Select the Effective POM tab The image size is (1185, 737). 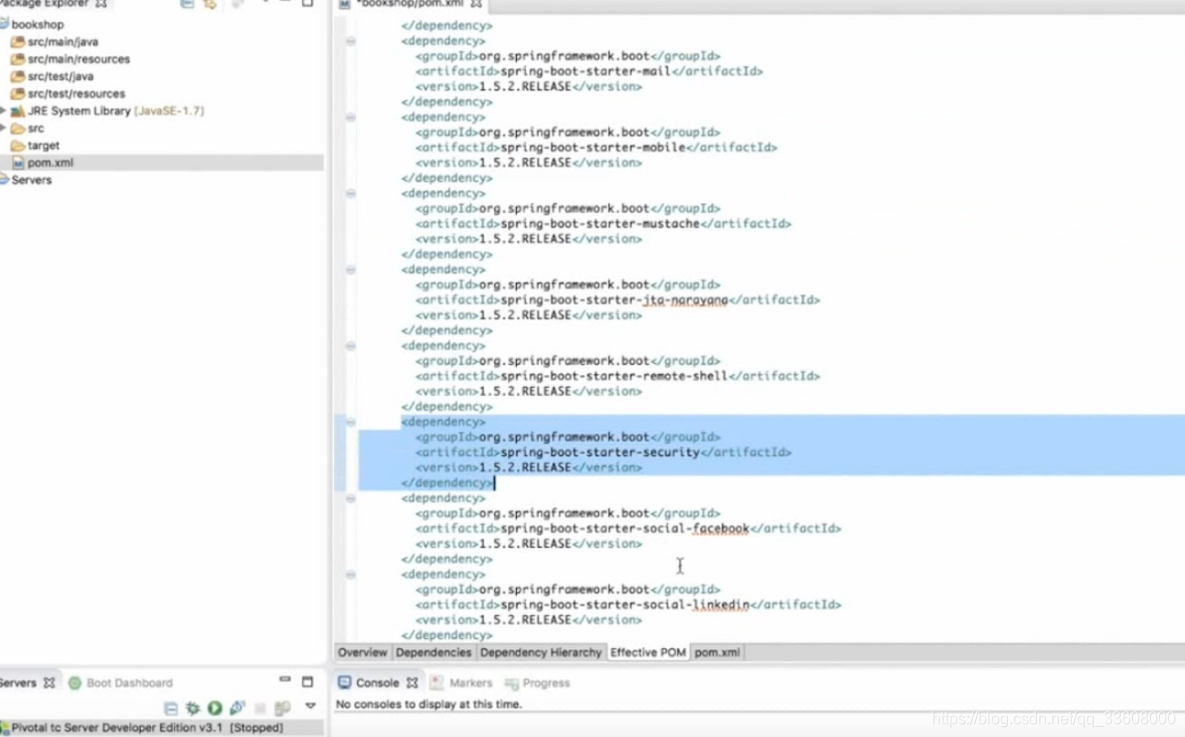point(648,652)
